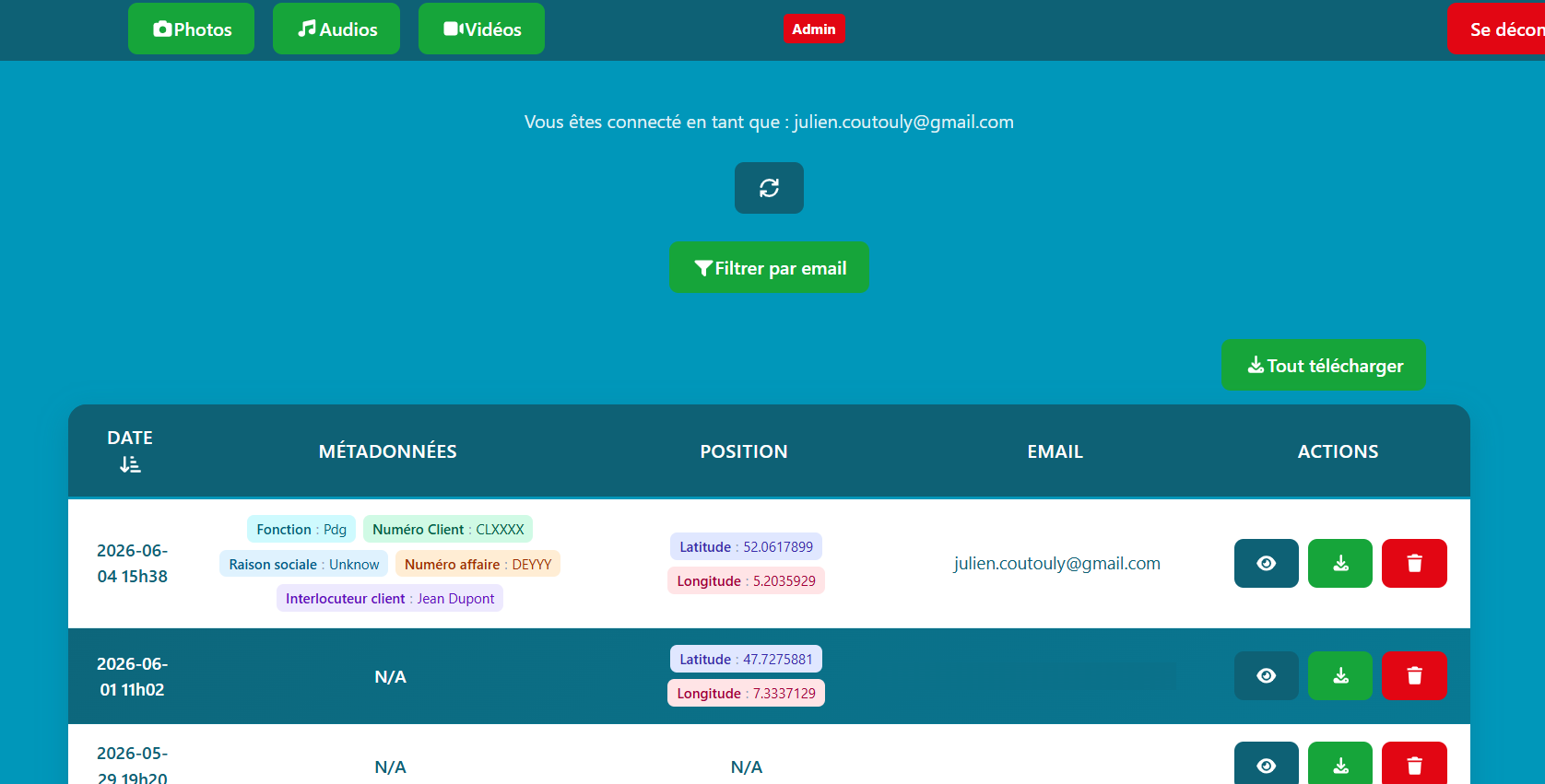
Task: Click the ACTIONS column header
Action: (1338, 451)
